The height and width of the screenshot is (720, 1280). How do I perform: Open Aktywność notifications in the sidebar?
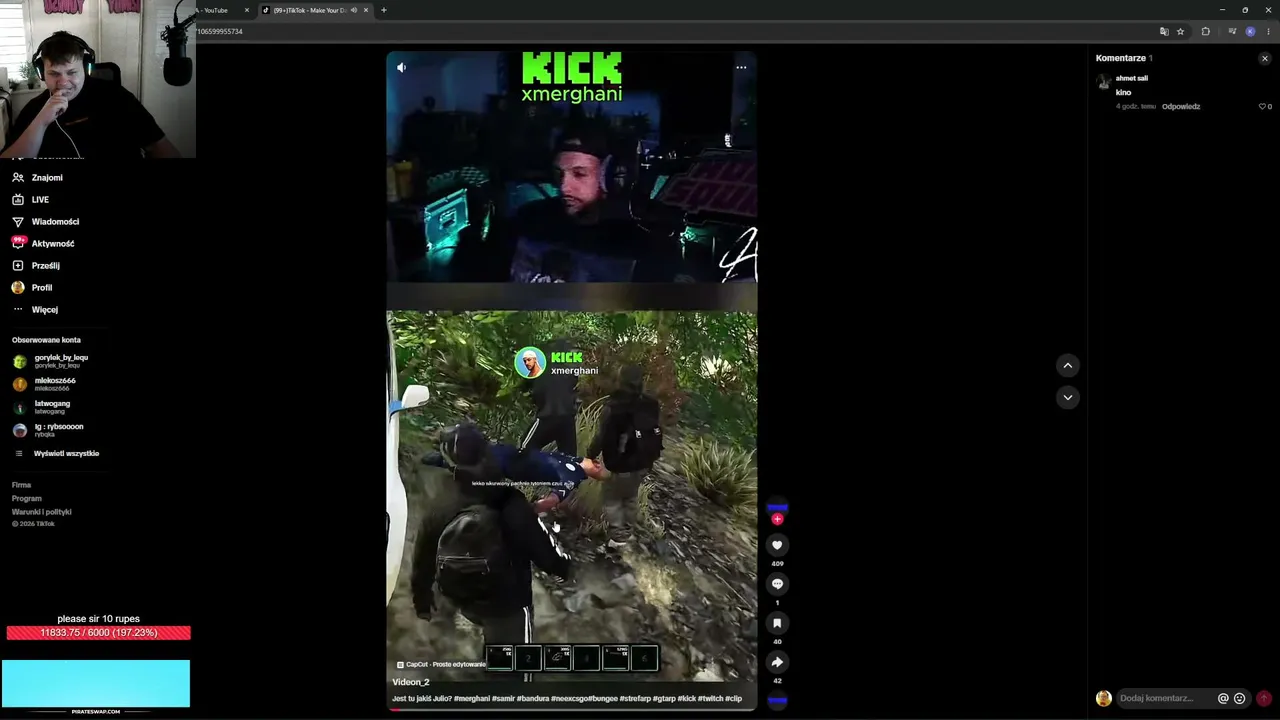53,244
